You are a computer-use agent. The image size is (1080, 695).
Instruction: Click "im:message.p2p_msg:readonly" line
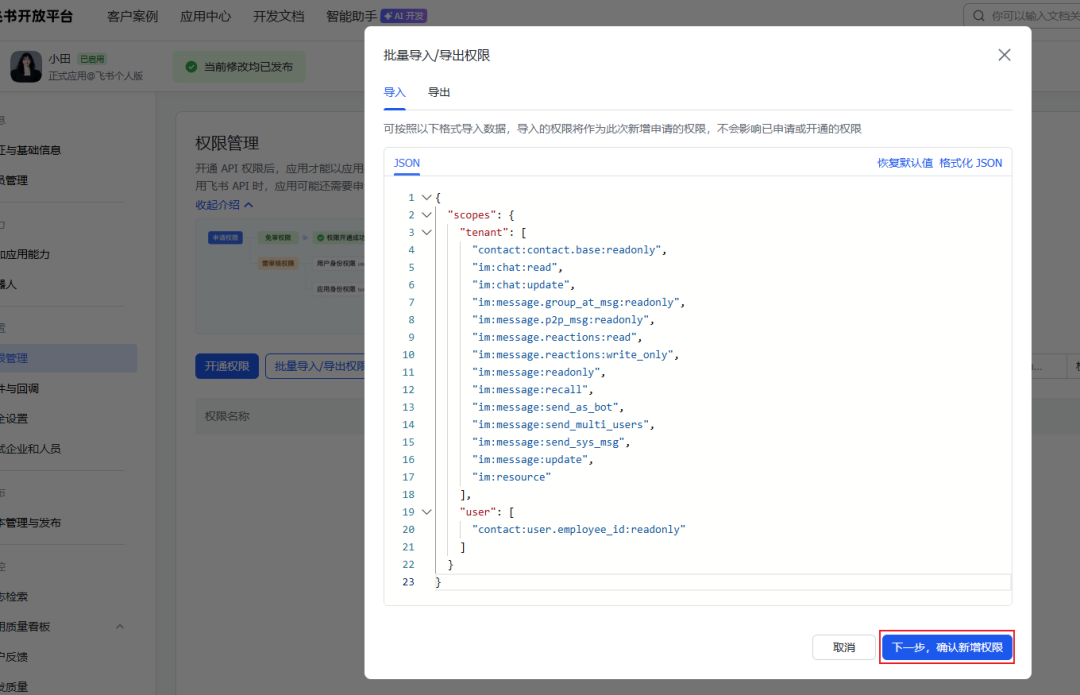[x=563, y=320]
